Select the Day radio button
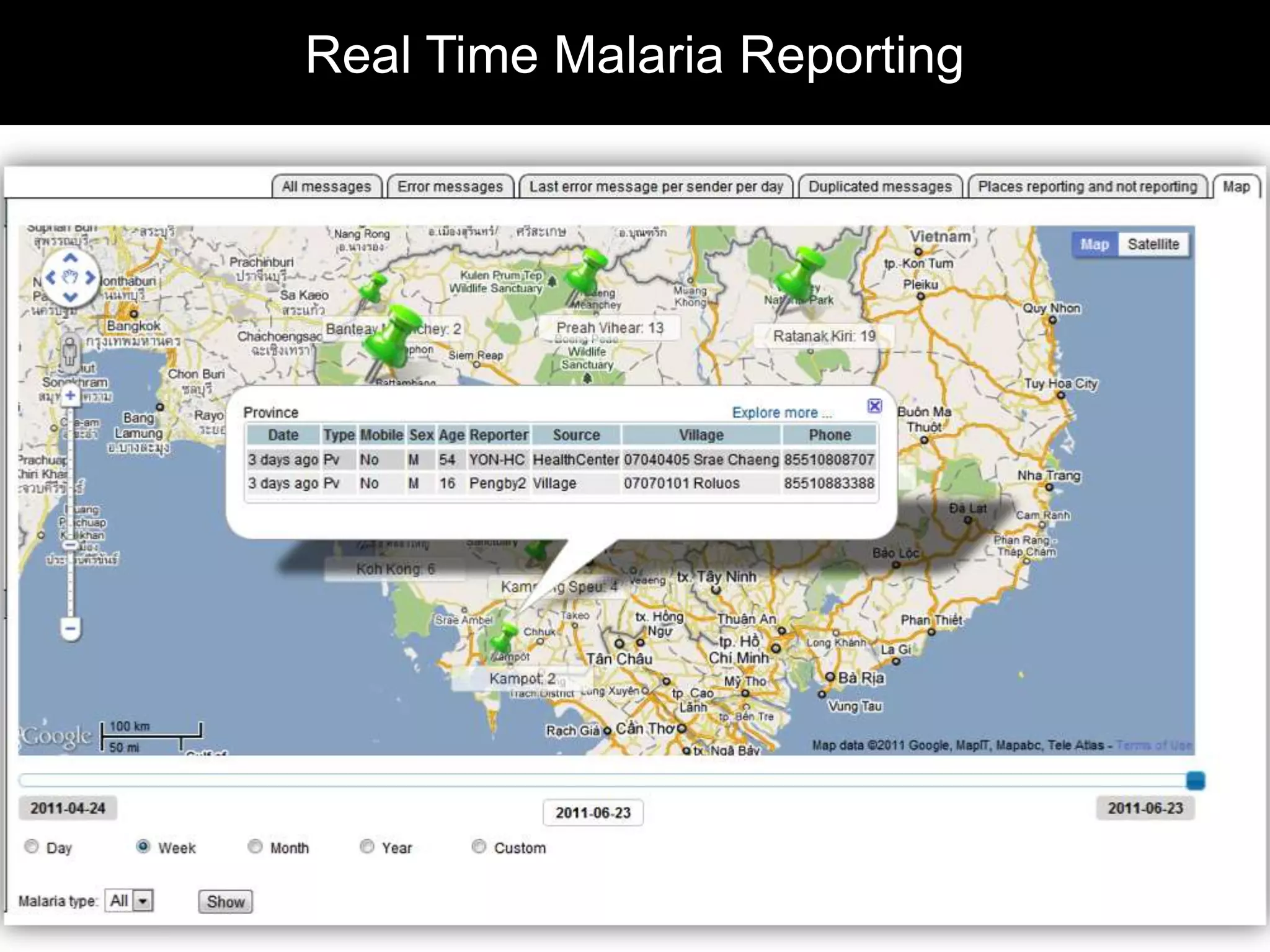The width and height of the screenshot is (1270, 952). click(31, 846)
